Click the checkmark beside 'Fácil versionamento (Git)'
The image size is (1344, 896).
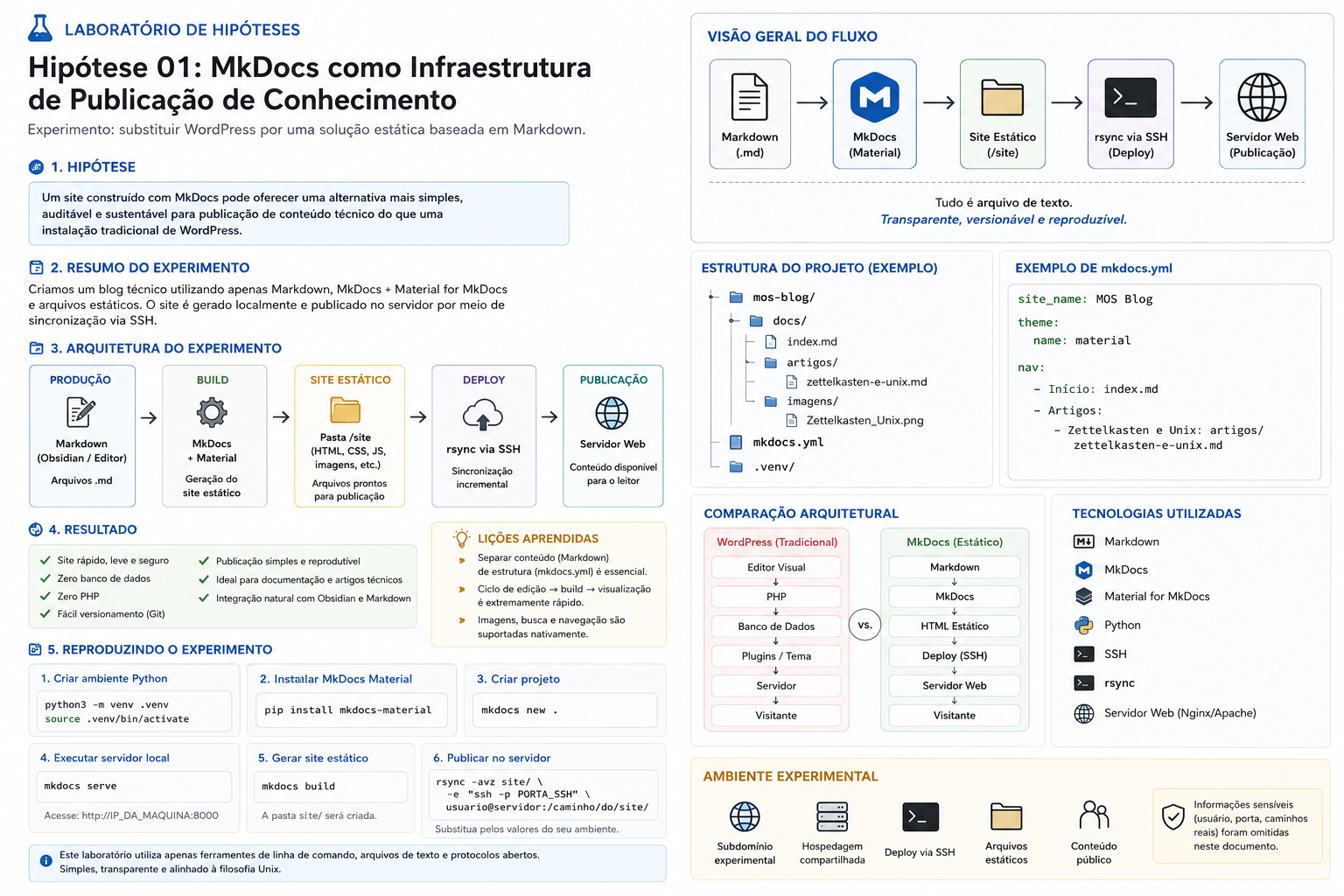pyautogui.click(x=45, y=613)
